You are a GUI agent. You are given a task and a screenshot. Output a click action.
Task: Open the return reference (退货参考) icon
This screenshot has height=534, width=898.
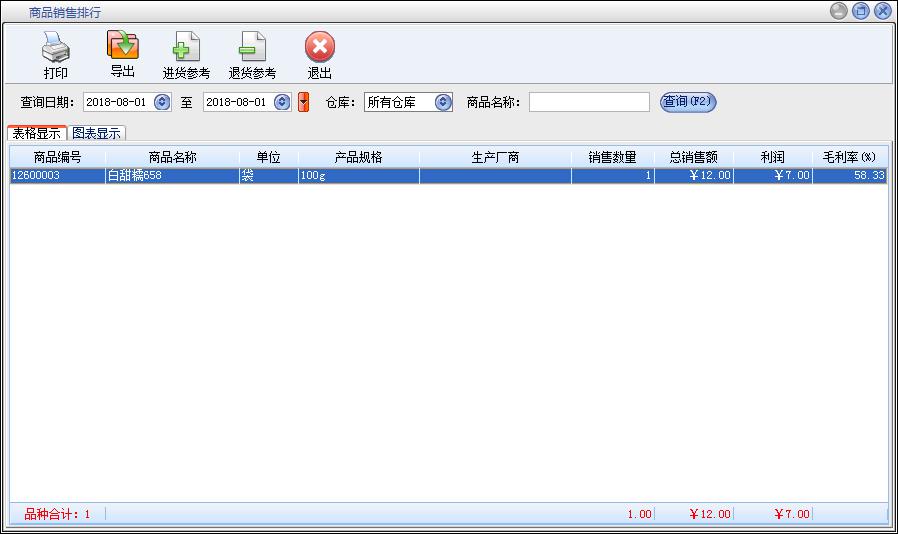tap(252, 47)
